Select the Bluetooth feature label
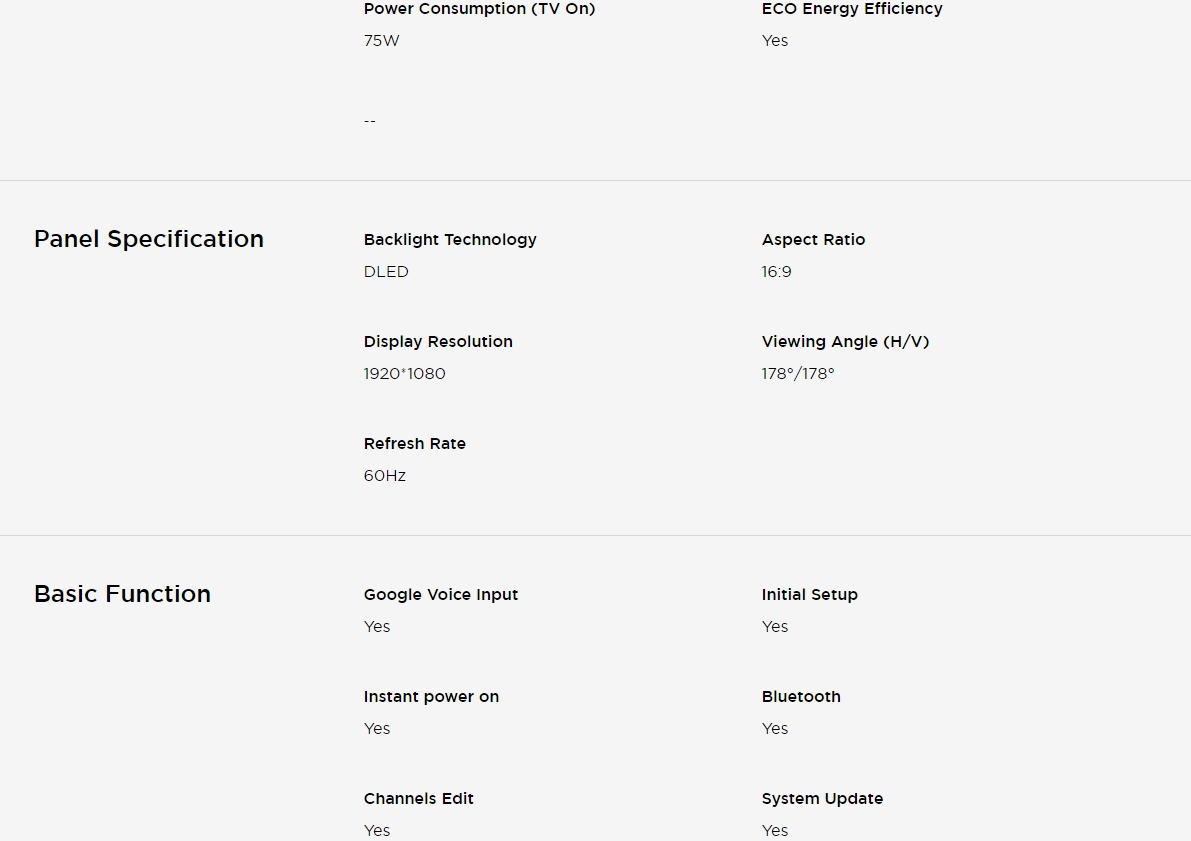This screenshot has height=841, width=1191. click(801, 697)
